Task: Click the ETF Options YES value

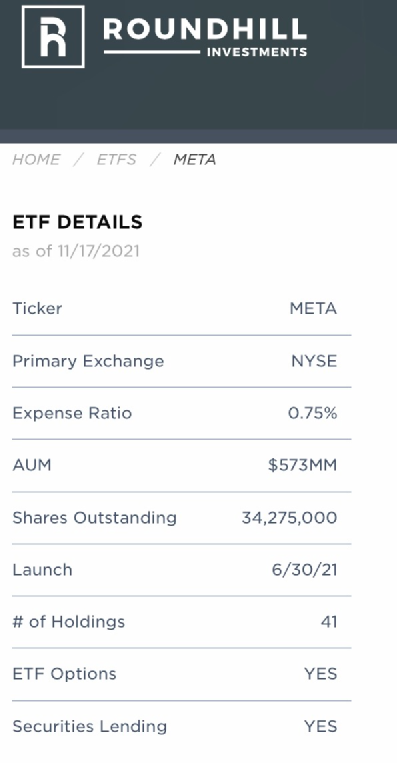Action: point(321,674)
